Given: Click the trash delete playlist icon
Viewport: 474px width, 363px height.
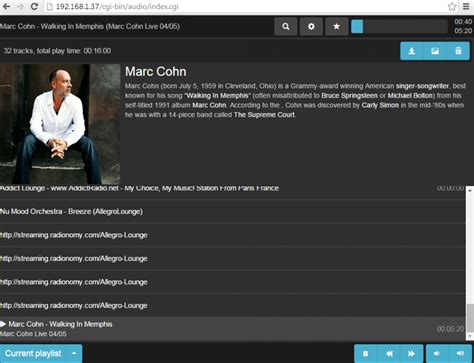Looking at the screenshot, I should [458, 51].
